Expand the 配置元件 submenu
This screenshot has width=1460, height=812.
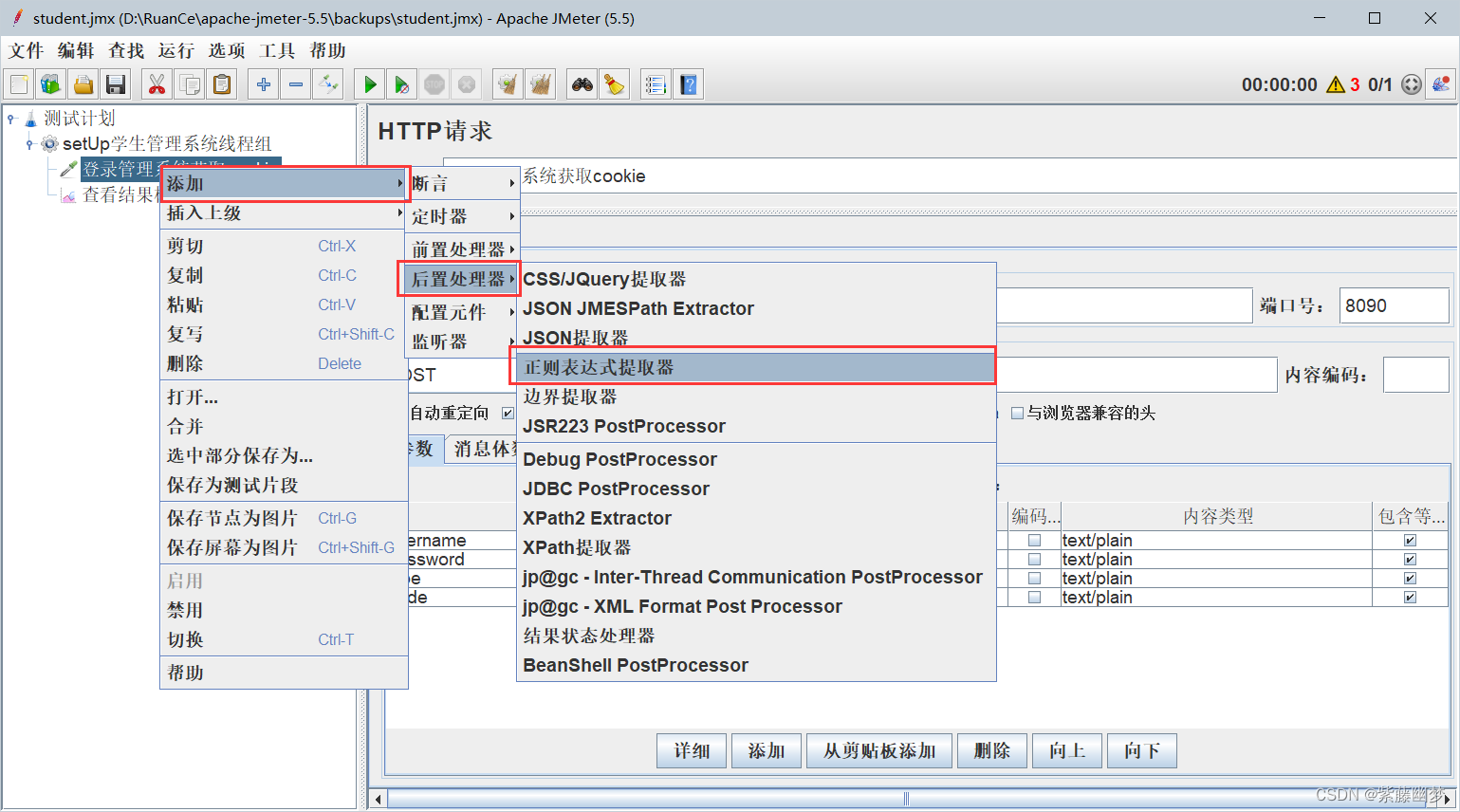click(x=463, y=312)
